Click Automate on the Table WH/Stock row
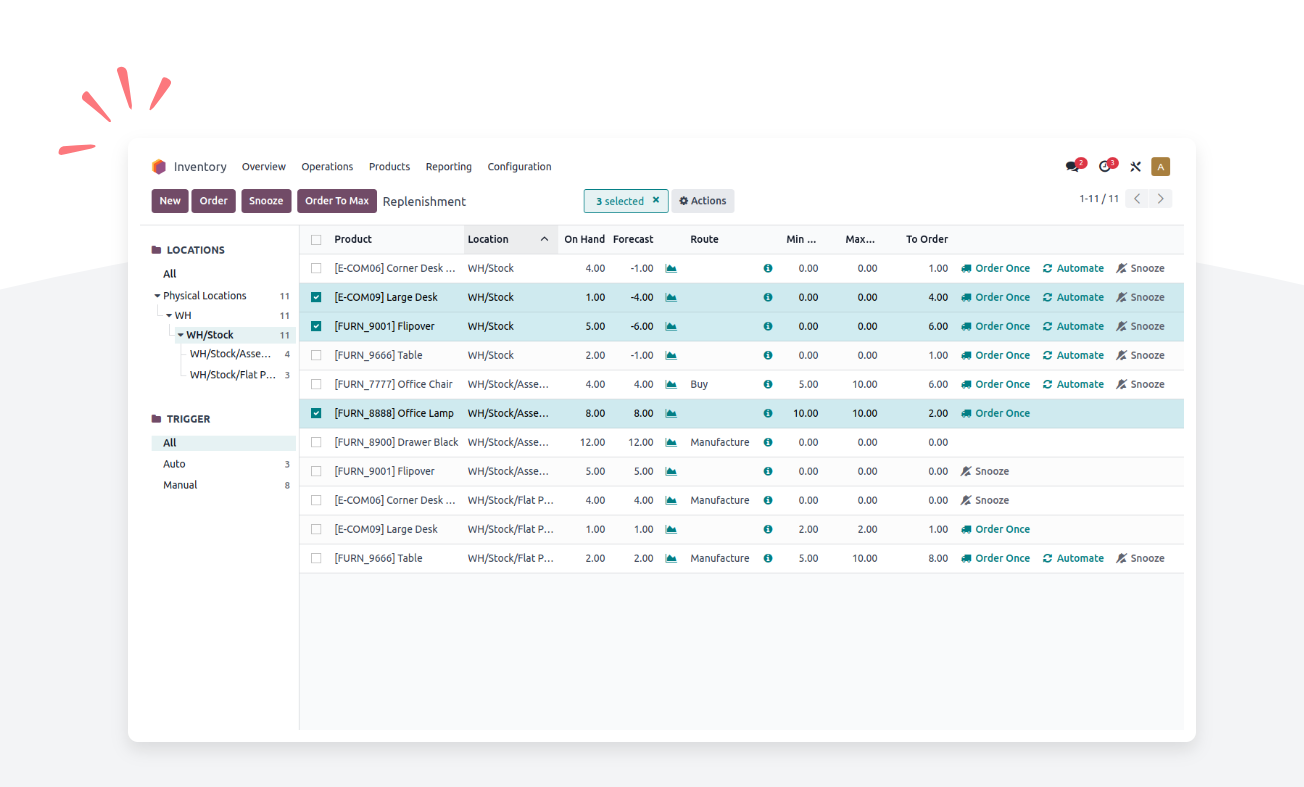This screenshot has width=1304, height=787. click(1073, 355)
